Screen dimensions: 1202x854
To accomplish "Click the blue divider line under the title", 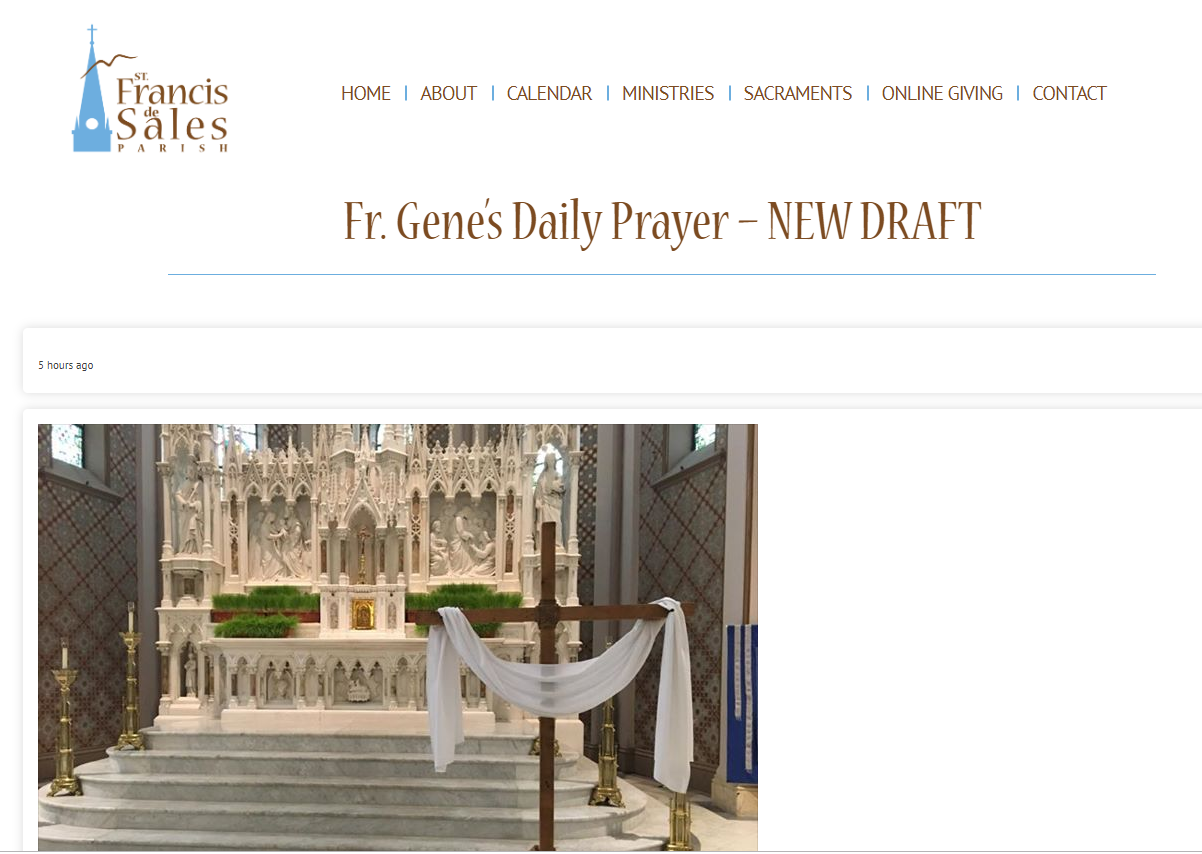I will (661, 274).
